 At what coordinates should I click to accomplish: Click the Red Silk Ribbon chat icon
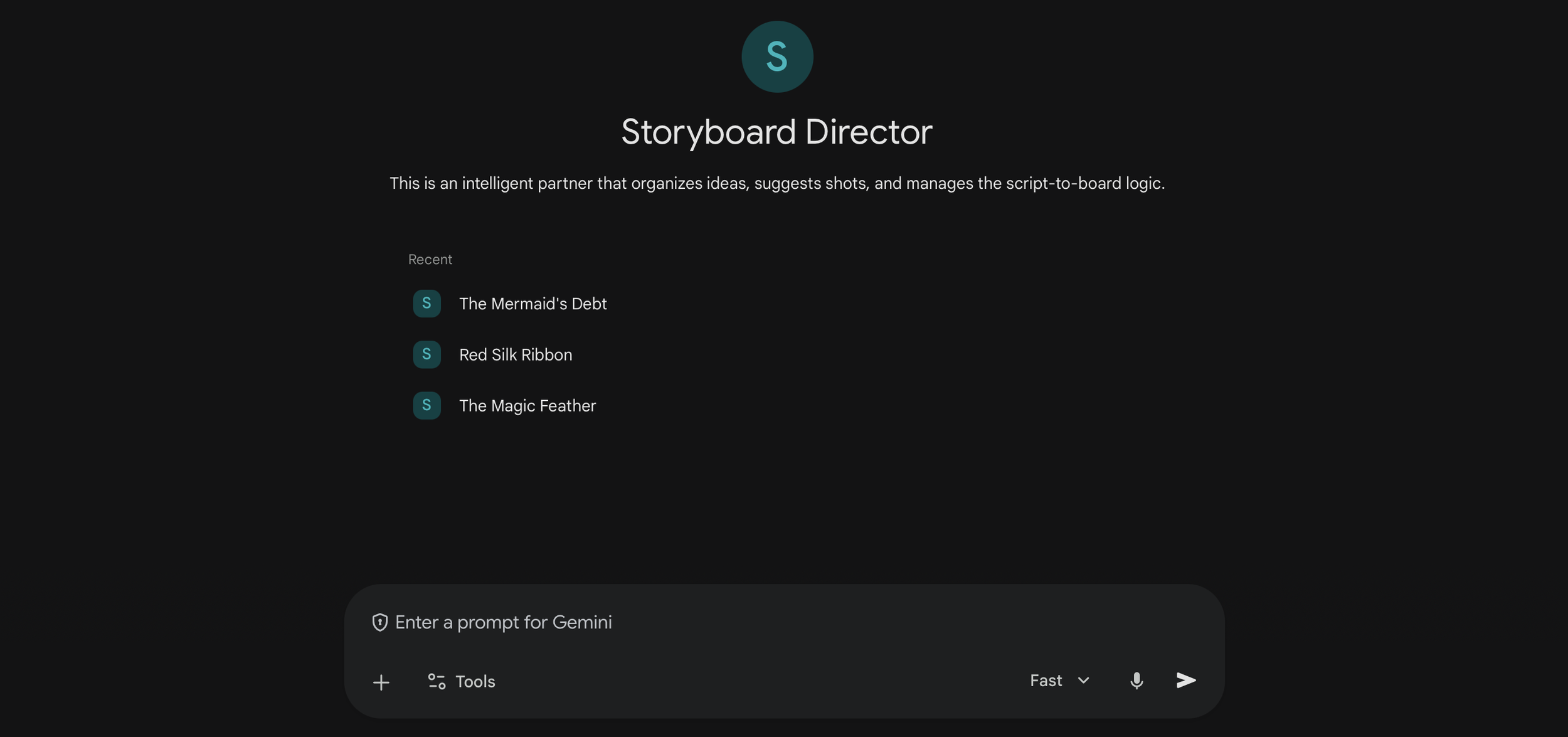pyautogui.click(x=426, y=354)
